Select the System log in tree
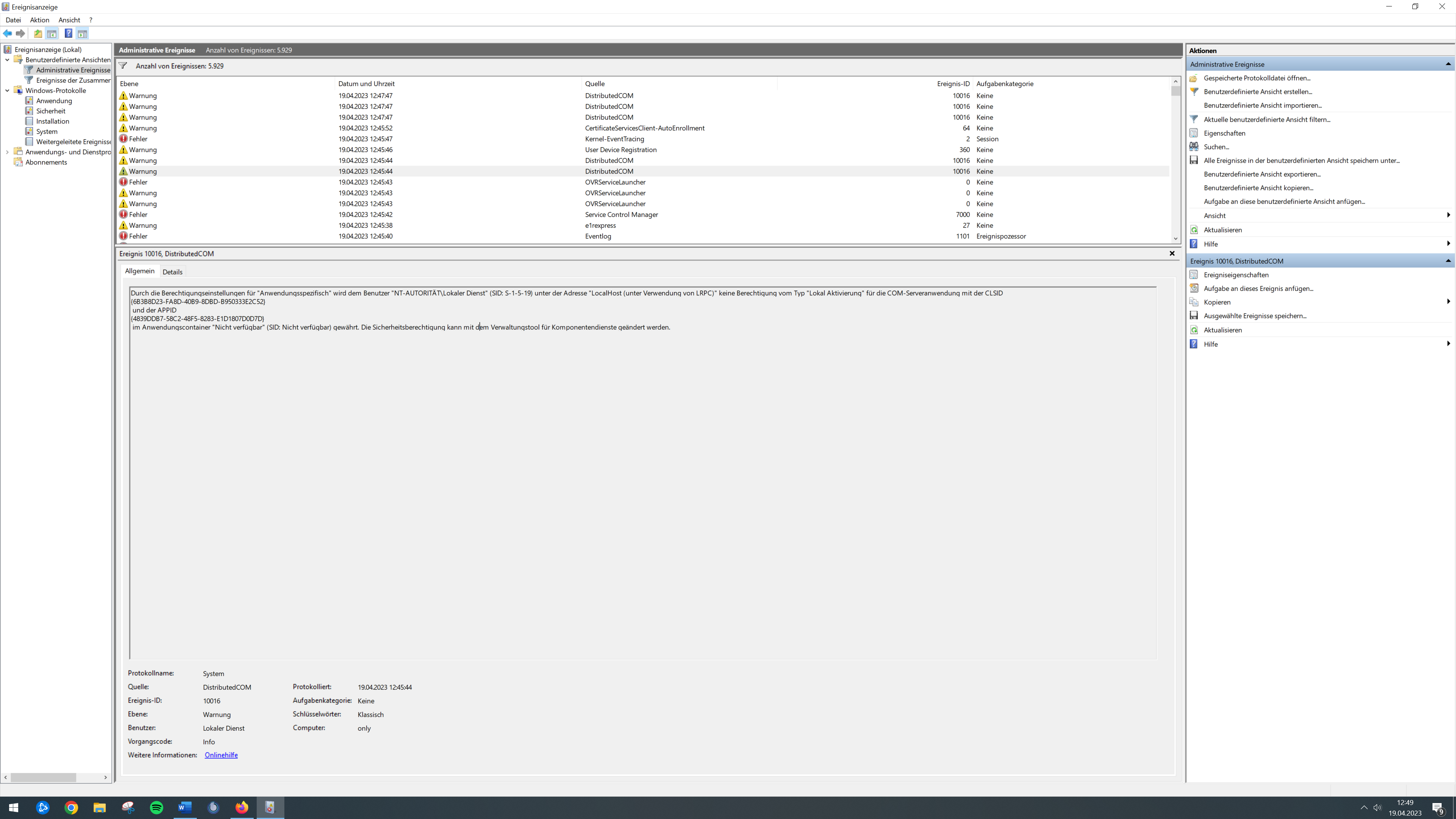Screen dimensions: 1456x819 click(47, 132)
